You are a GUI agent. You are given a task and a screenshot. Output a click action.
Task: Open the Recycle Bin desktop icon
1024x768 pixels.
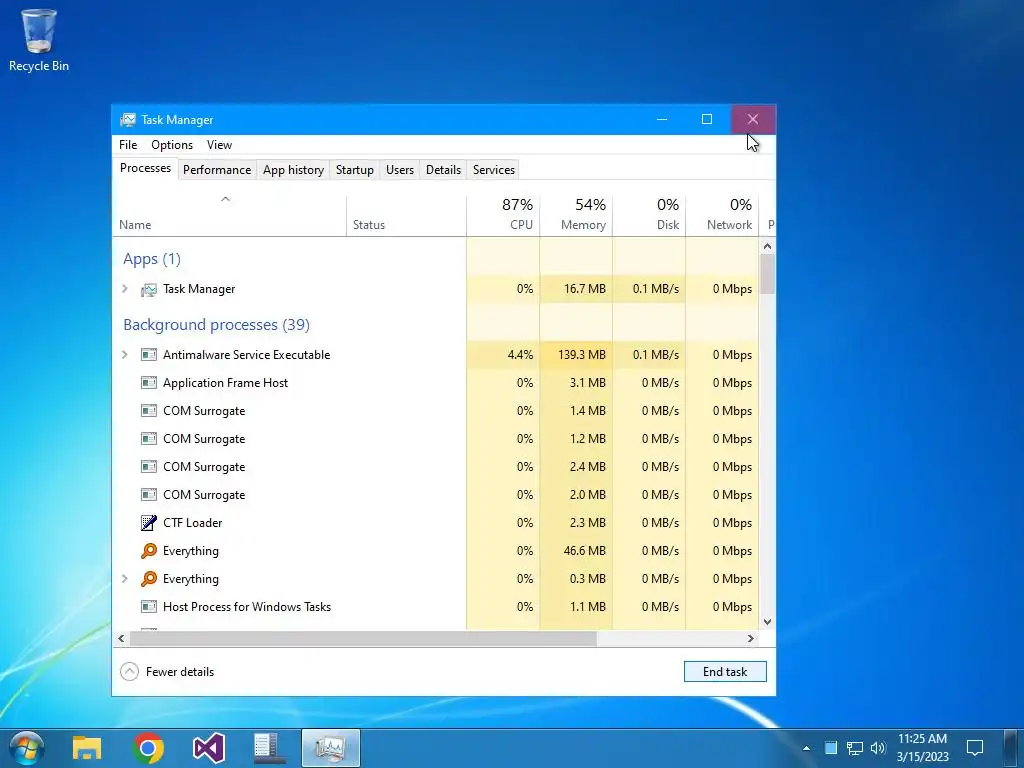(x=39, y=40)
